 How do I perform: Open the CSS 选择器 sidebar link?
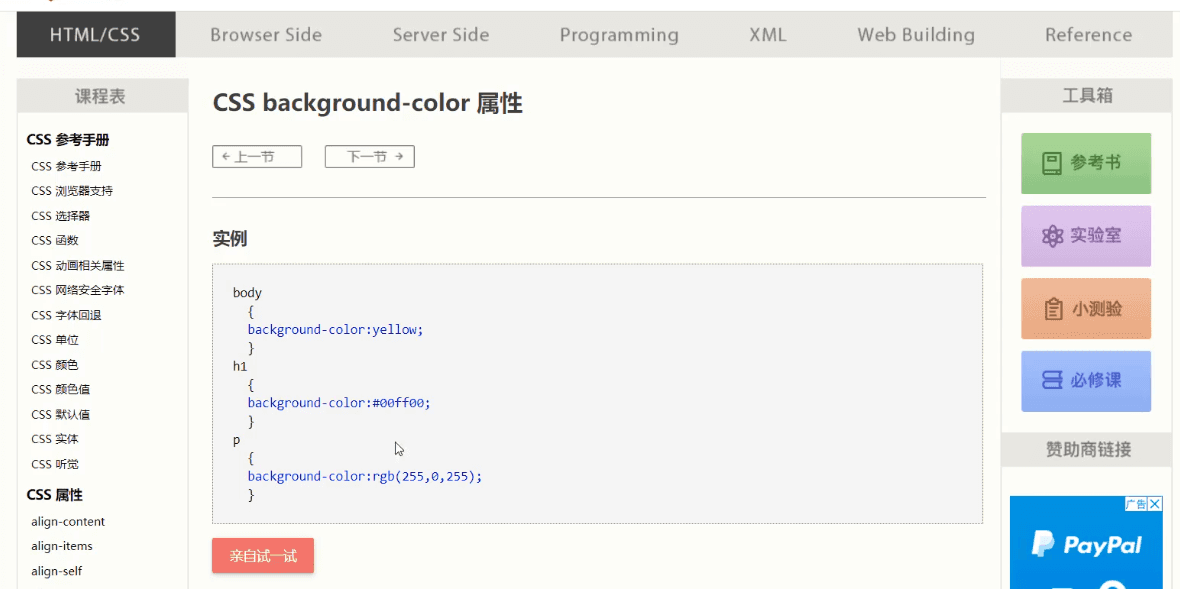click(60, 216)
